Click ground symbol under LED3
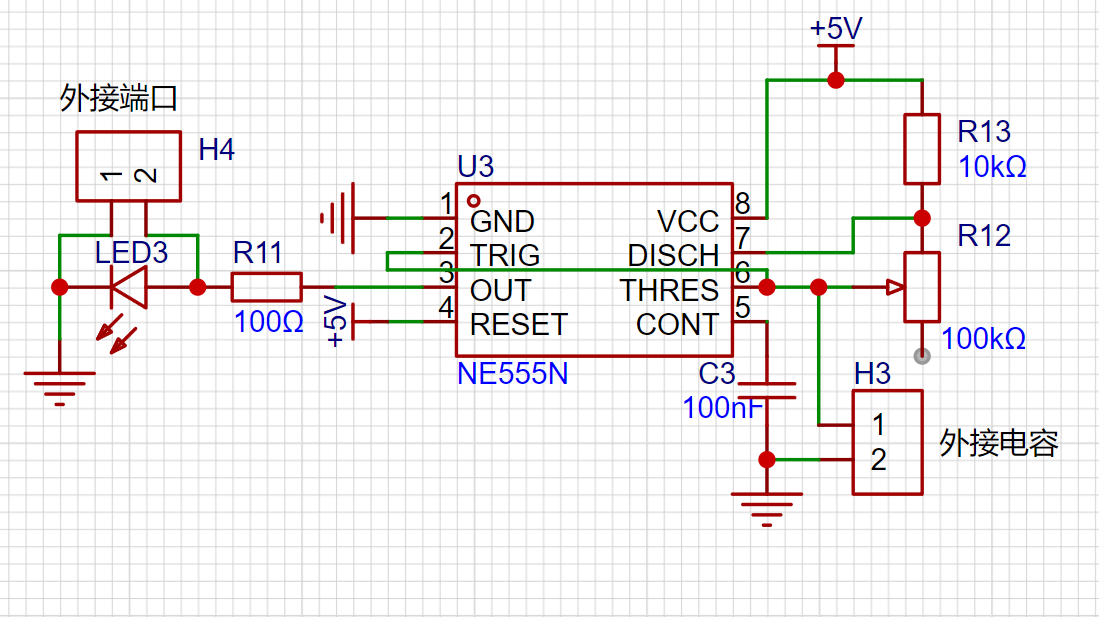This screenshot has width=1099, height=617. pos(60,388)
